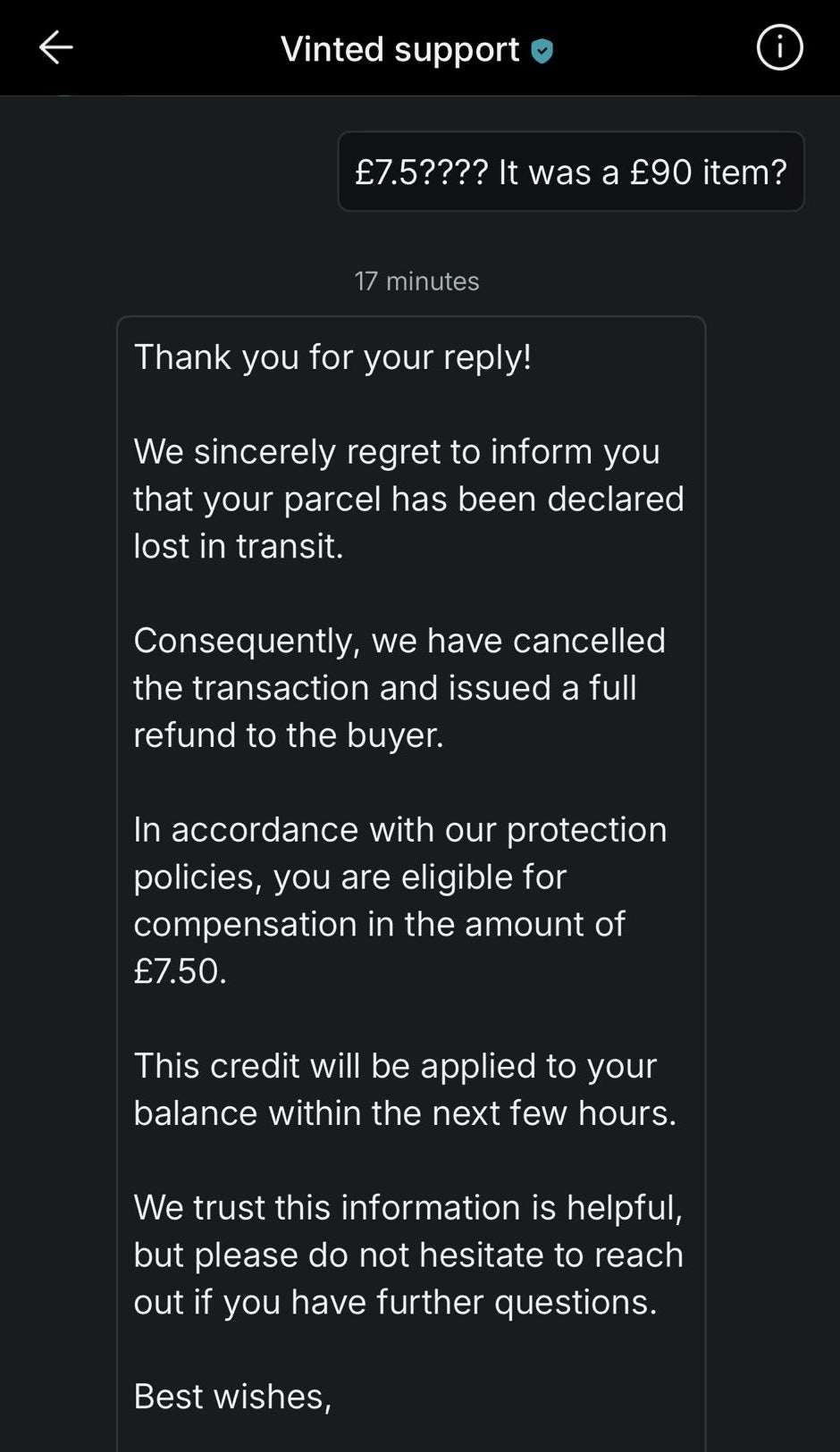This screenshot has width=840, height=1452.
Task: Click the 'Thank you for your reply!' line
Action: [332, 357]
